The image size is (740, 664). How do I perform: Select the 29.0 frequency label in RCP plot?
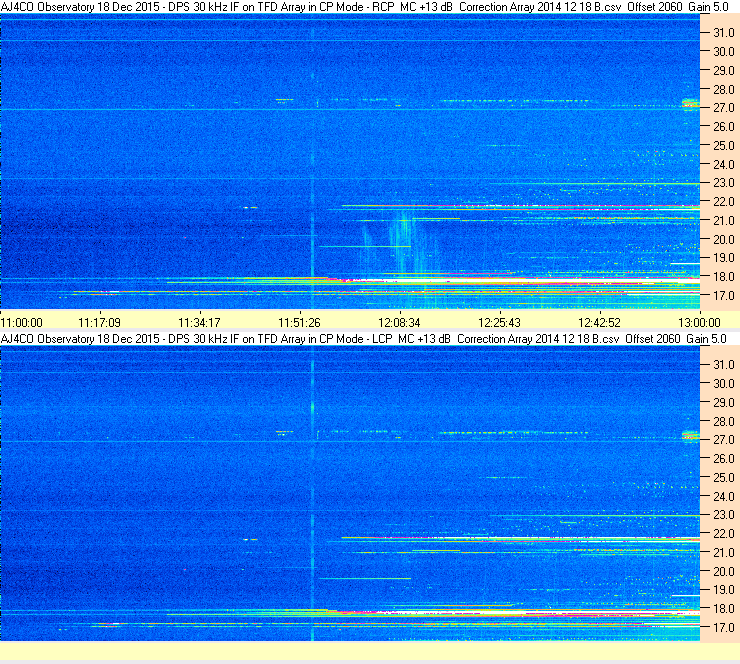pos(723,71)
